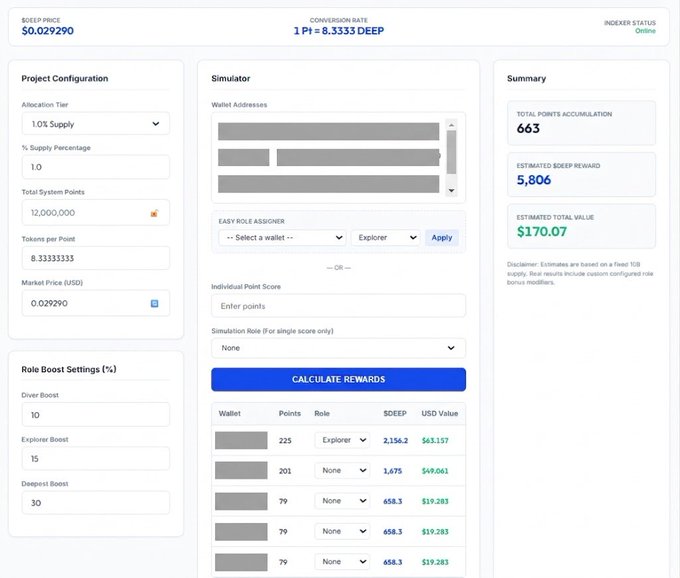Click the Explorer Boost input field

click(x=95, y=459)
